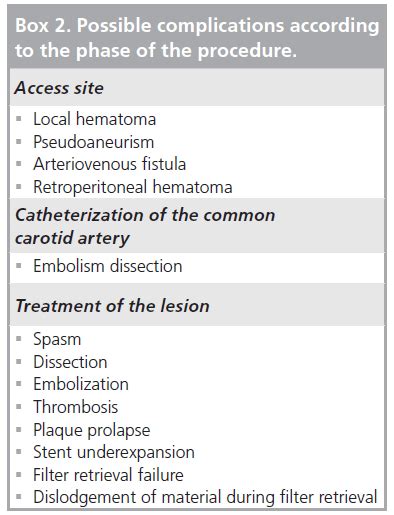Click the Thrombosis item
394x515 pixels.
click(75, 407)
